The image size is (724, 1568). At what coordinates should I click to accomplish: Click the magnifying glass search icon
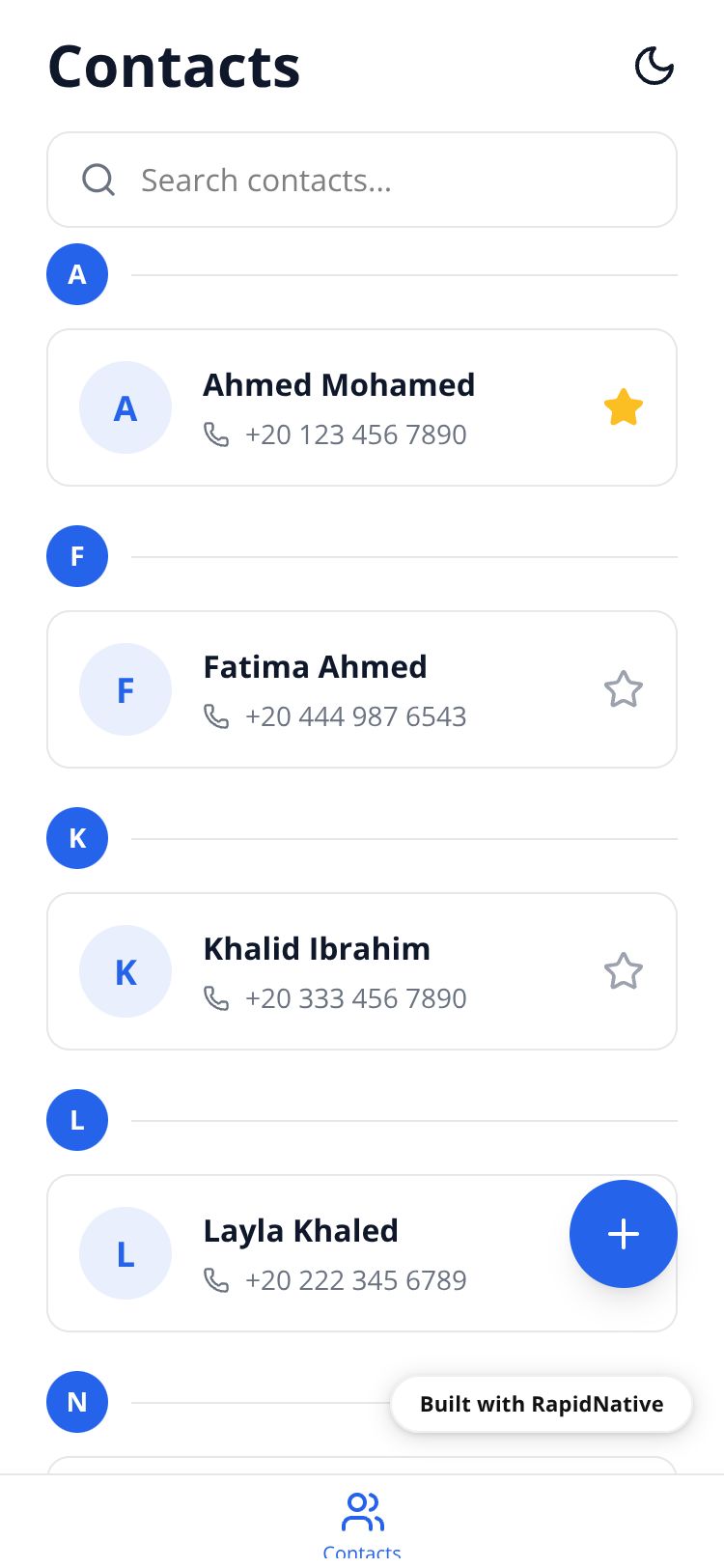coord(98,180)
